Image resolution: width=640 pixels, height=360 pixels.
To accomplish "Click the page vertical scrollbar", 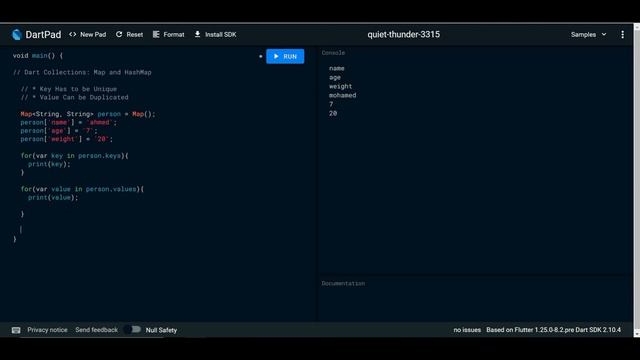I will tap(636, 180).
